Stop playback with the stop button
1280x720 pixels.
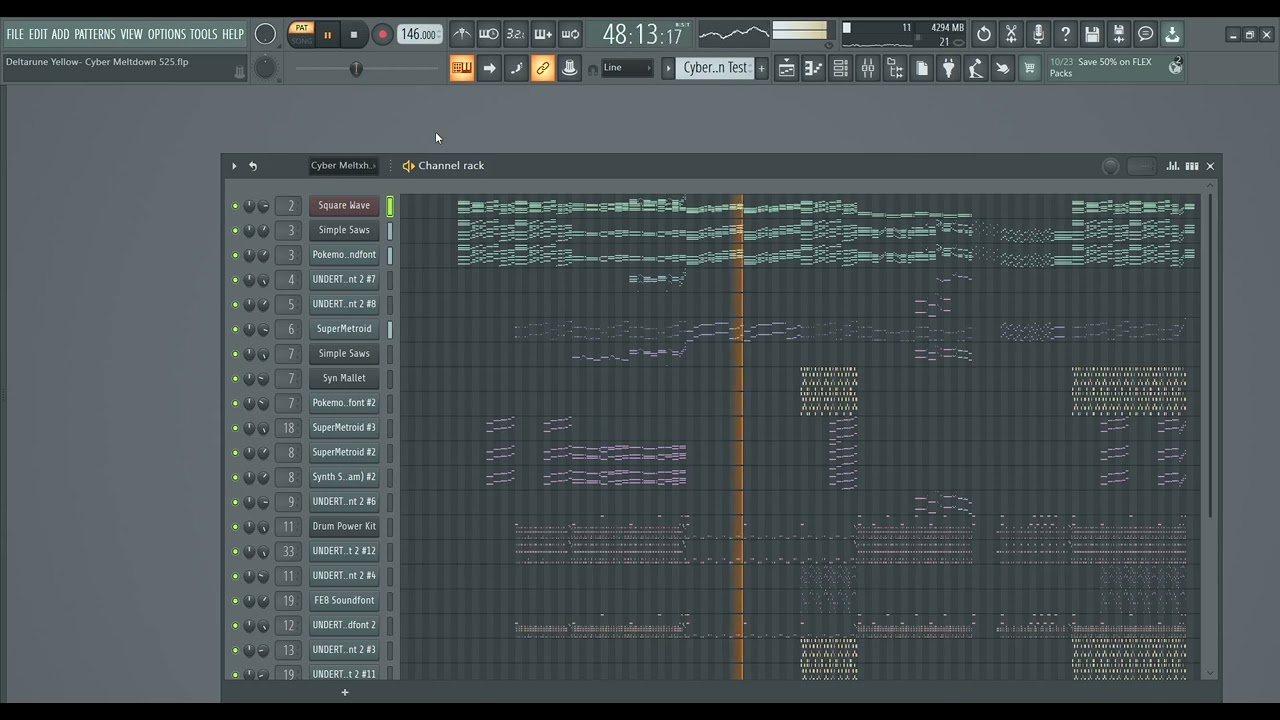pyautogui.click(x=353, y=35)
